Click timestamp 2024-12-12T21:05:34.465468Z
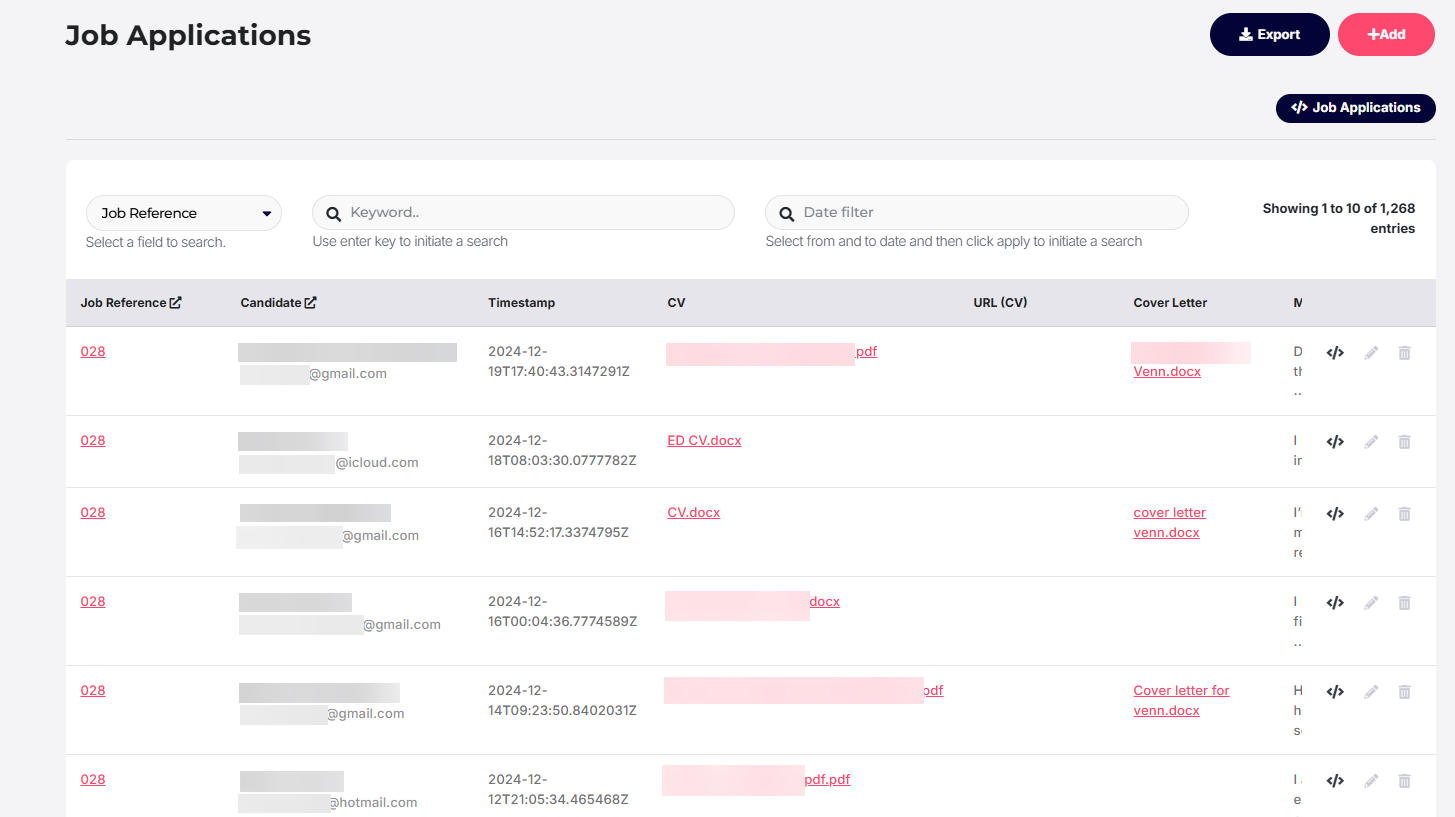Screen dimensions: 1455x817 point(558,790)
